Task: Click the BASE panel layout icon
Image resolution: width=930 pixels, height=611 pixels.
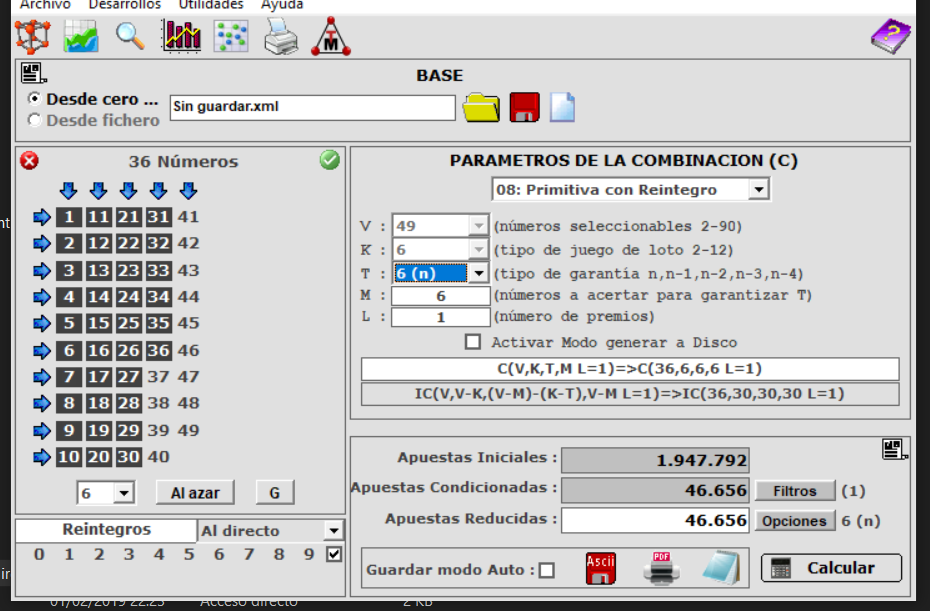Action: tap(33, 73)
